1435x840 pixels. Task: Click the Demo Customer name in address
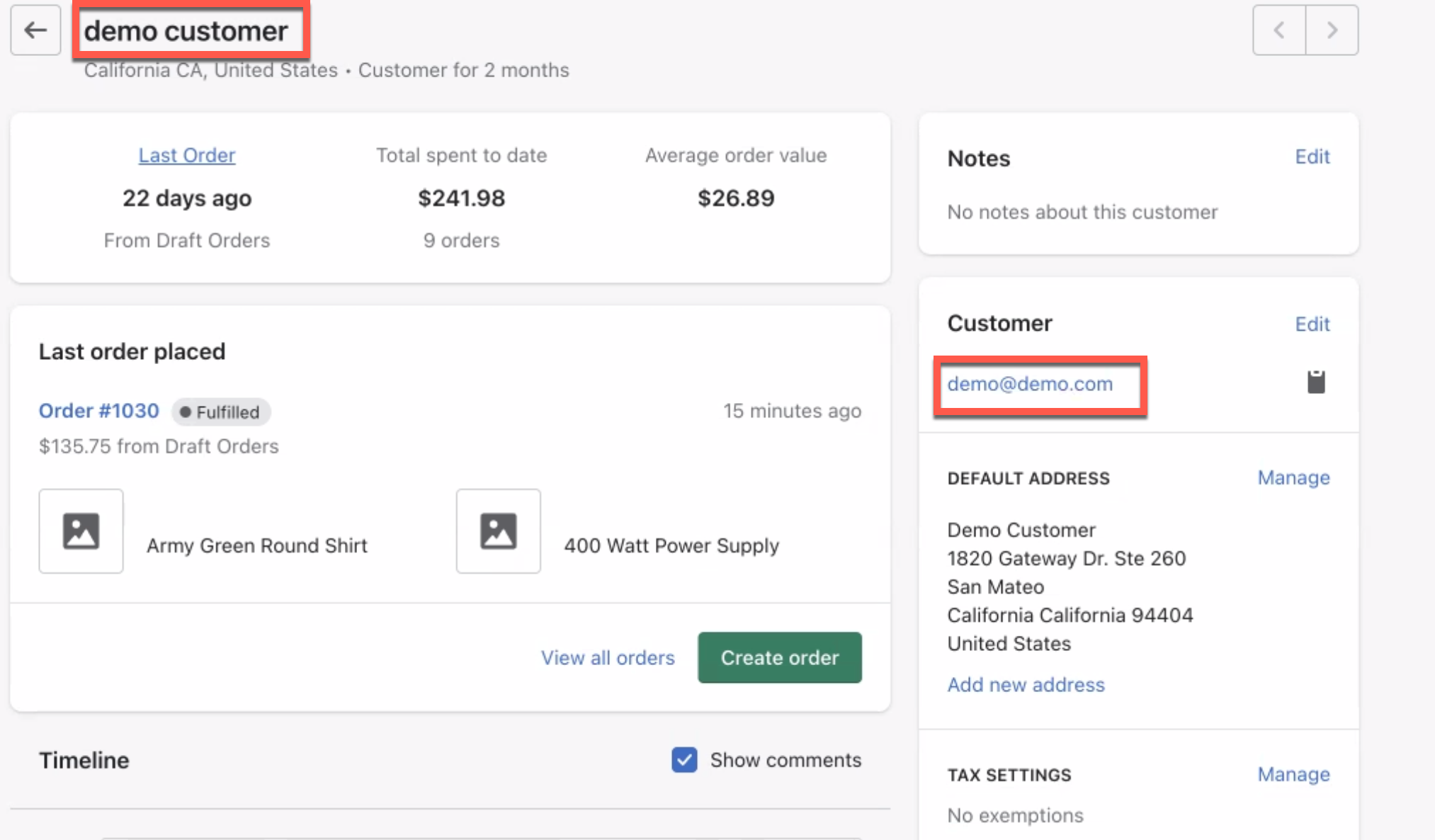[1021, 530]
